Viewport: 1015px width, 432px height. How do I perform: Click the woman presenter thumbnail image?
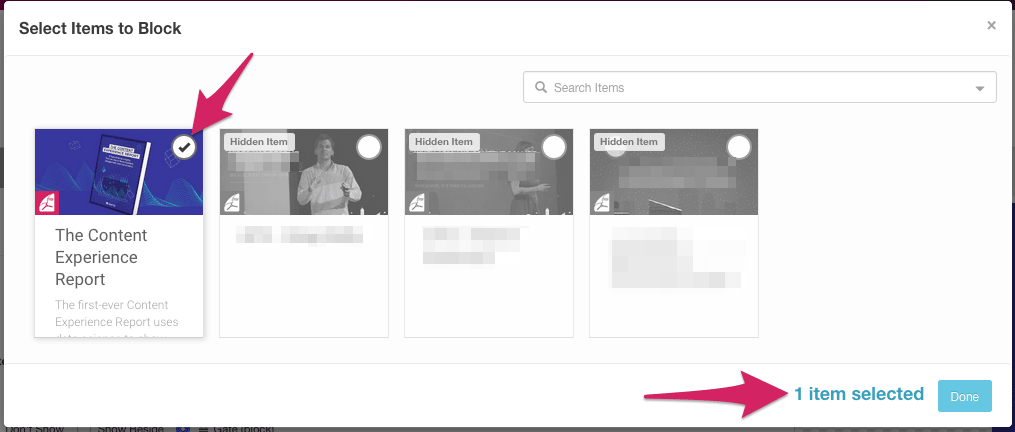coord(489,172)
